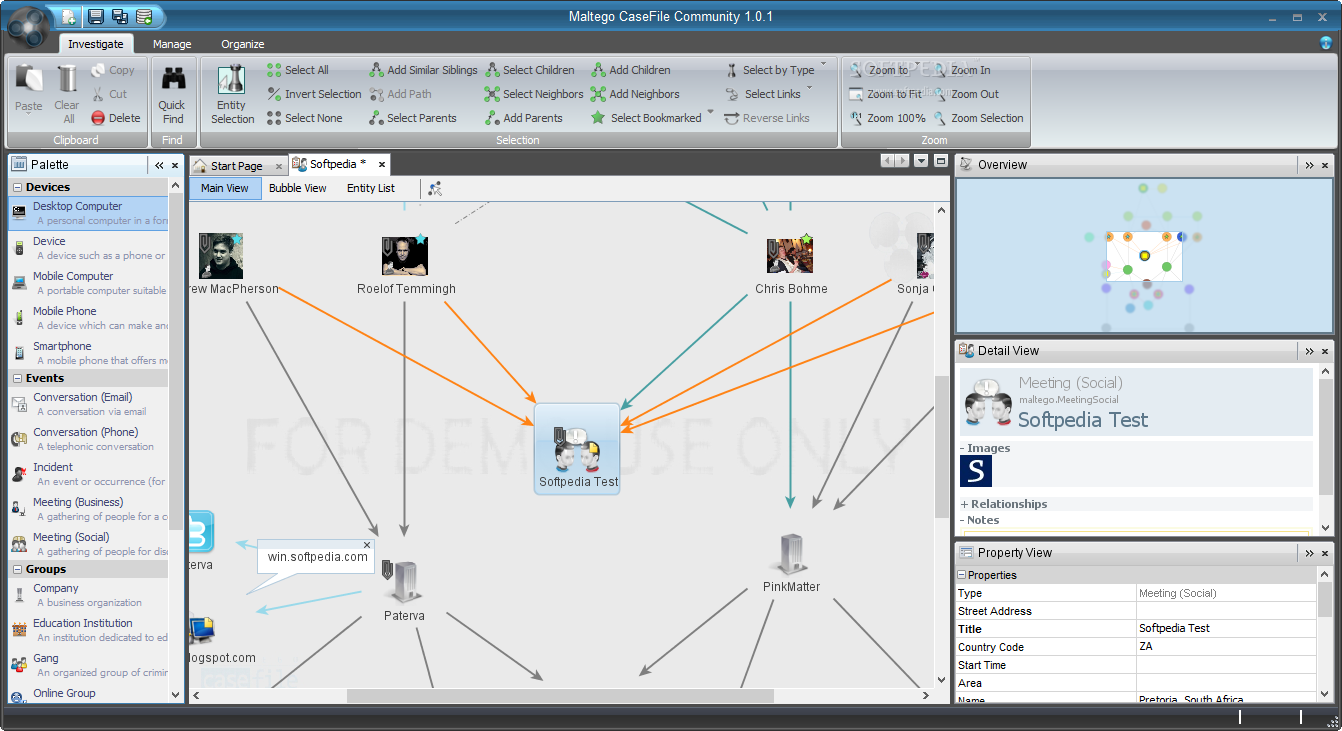Click Select None
1342x731 pixels.
pos(305,118)
